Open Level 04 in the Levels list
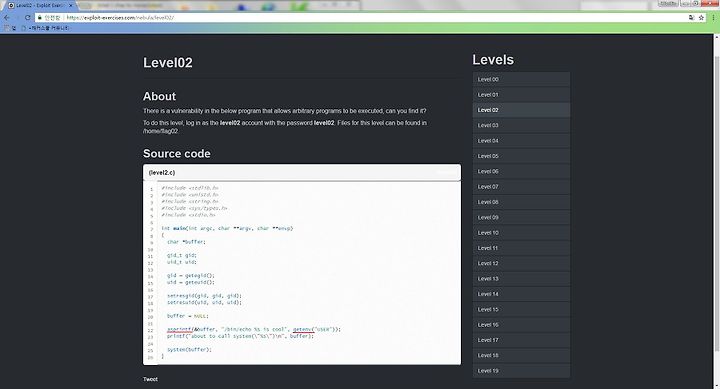The width and height of the screenshot is (720, 389). pos(521,141)
